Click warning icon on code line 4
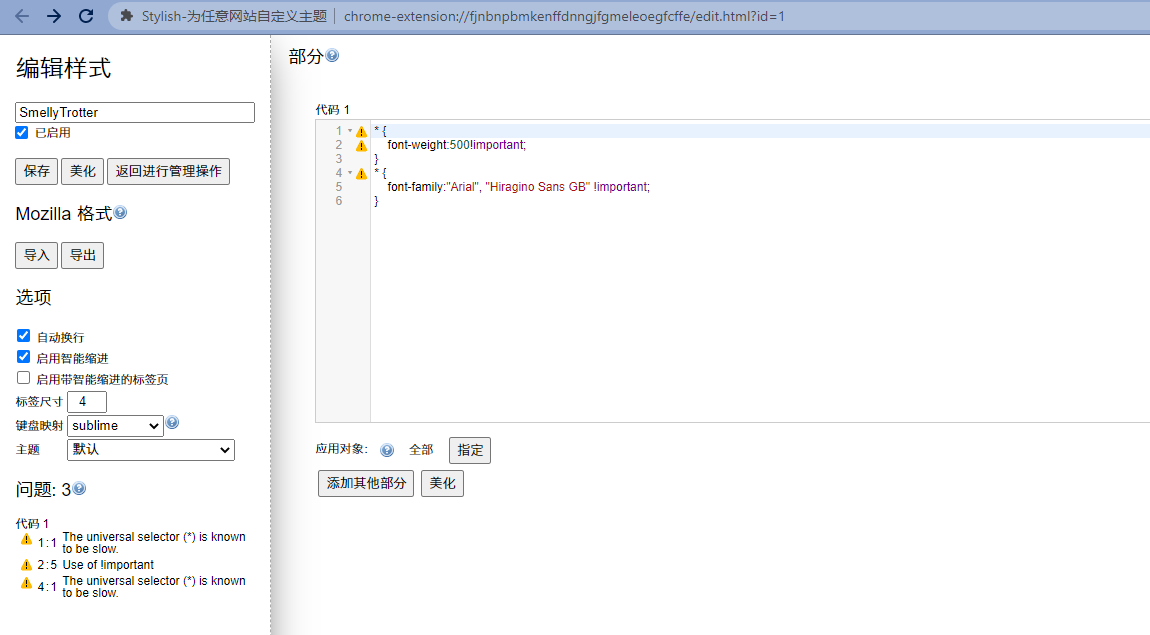Image resolution: width=1150 pixels, height=635 pixels. click(362, 174)
